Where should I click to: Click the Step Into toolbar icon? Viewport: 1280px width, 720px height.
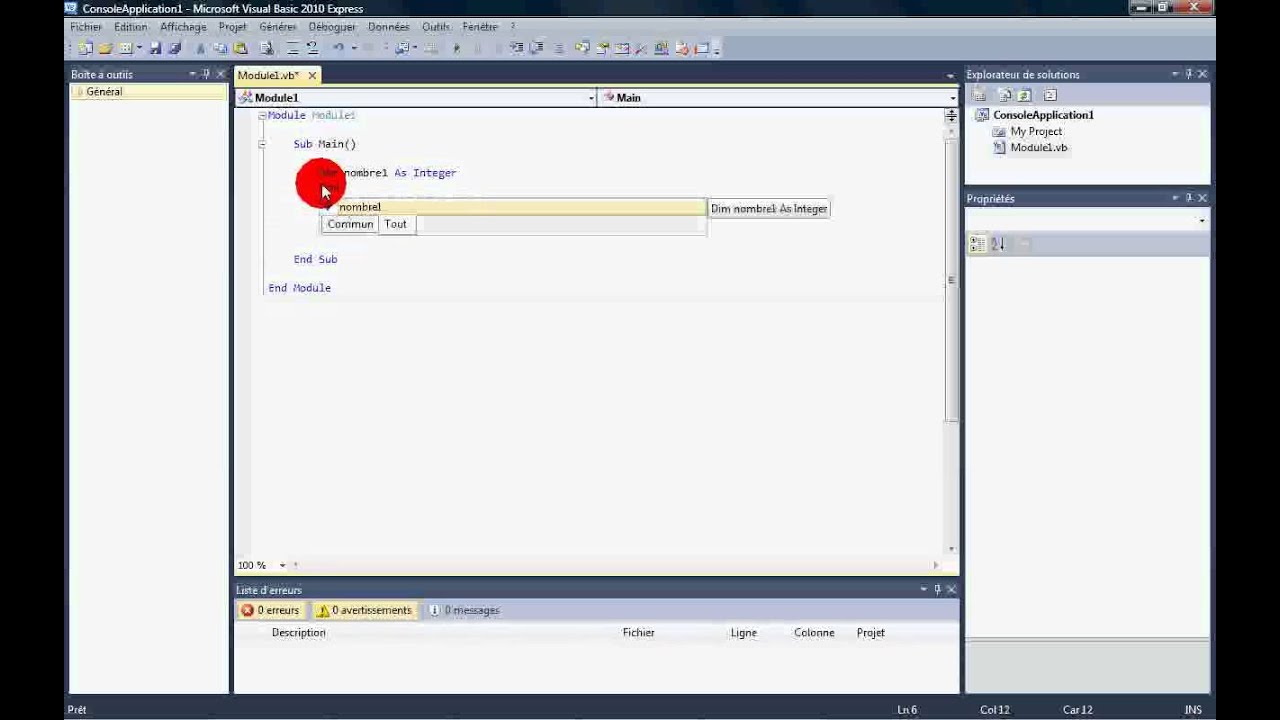tap(517, 48)
